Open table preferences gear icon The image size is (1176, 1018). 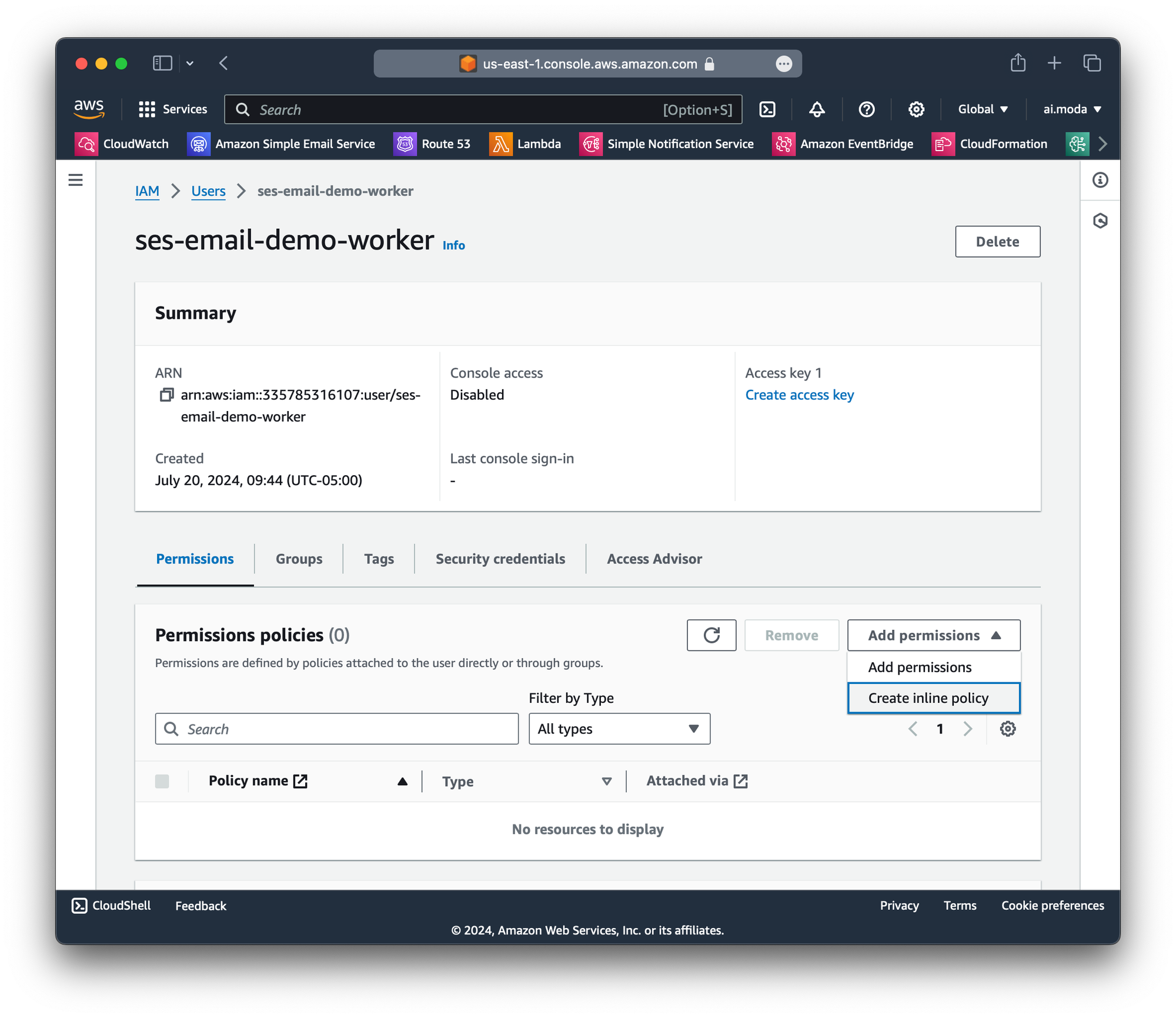[1007, 729]
